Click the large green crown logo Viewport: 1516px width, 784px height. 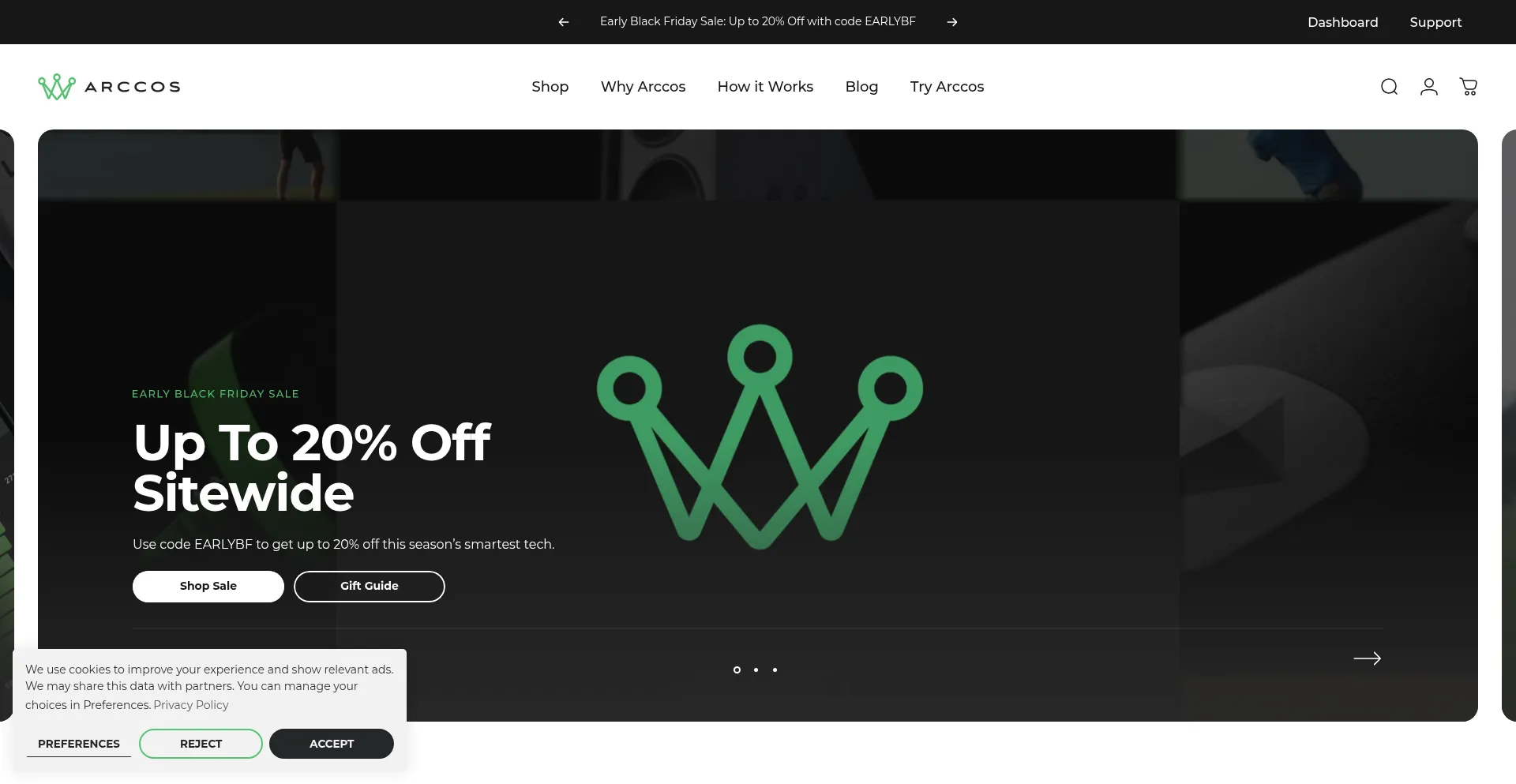[760, 437]
